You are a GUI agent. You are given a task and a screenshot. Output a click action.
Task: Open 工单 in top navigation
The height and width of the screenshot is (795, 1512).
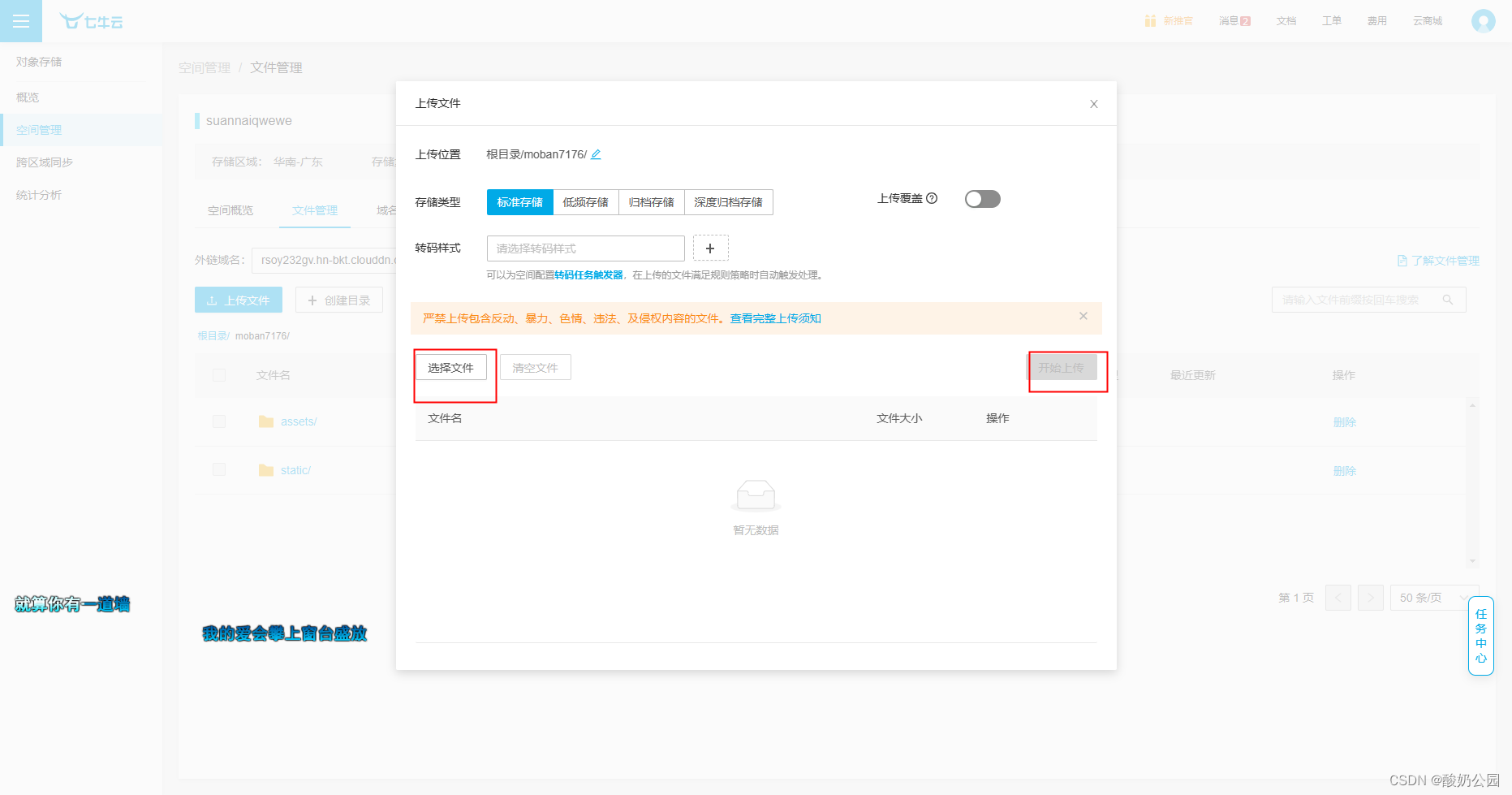(1332, 21)
